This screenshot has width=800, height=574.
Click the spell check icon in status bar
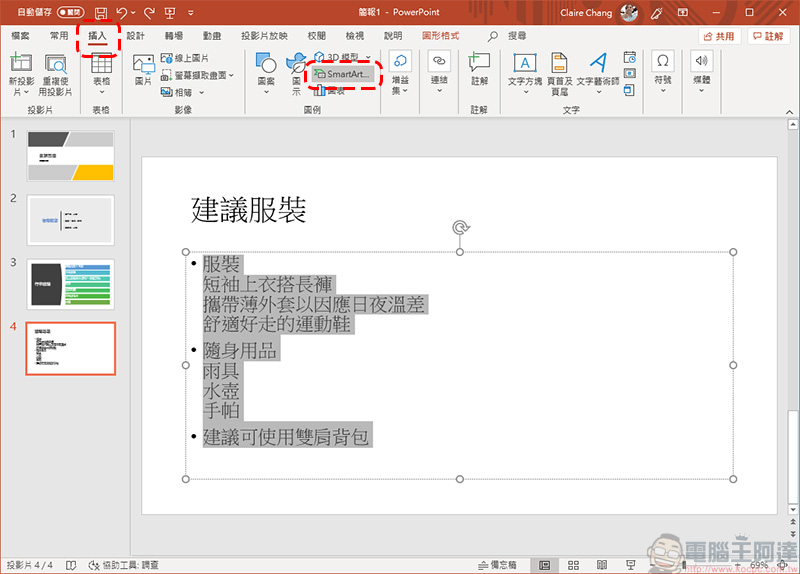tap(71, 565)
